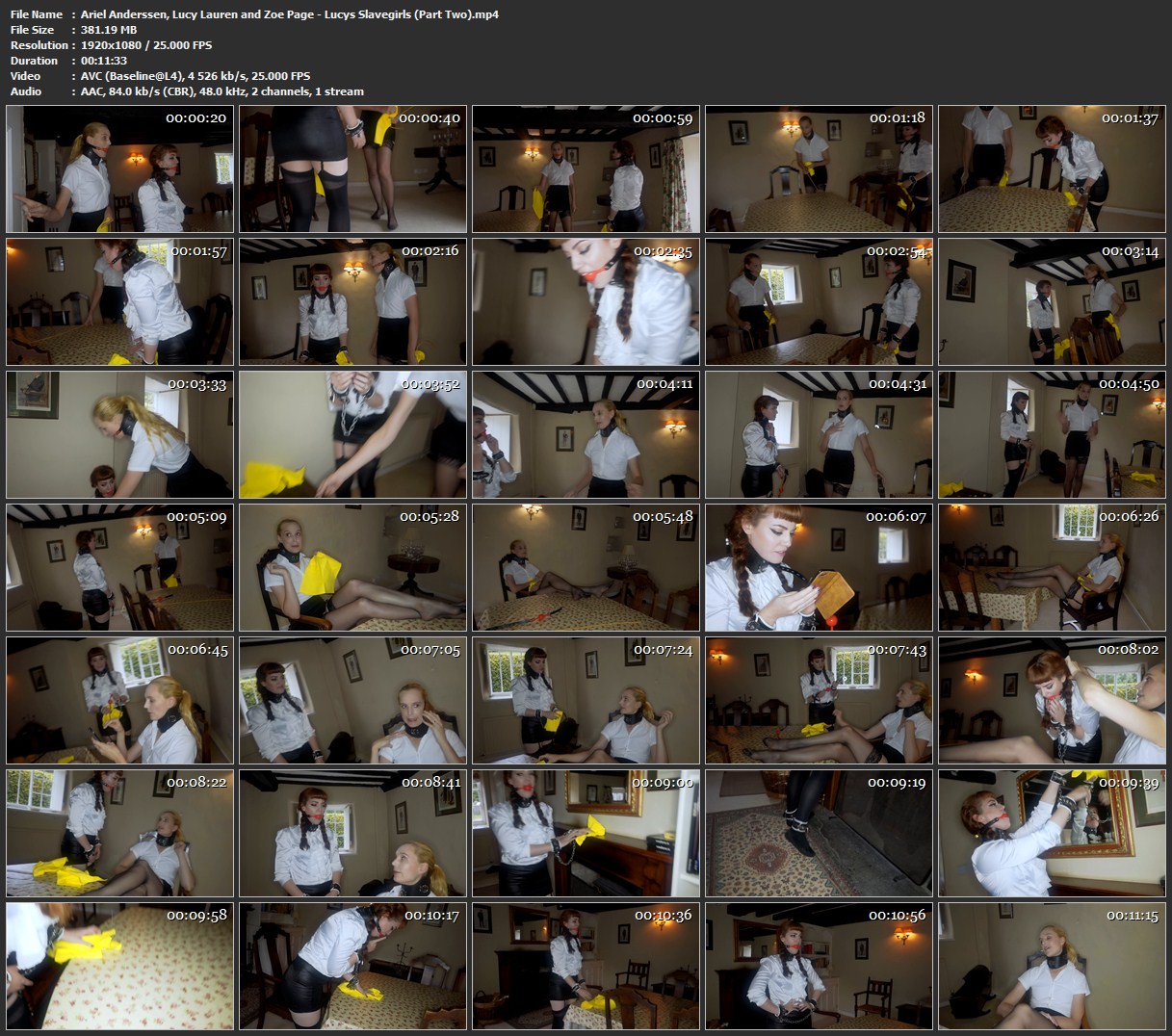Pick the thumbnail stamped 00:03:33
1172x1036 pixels.
[120, 435]
